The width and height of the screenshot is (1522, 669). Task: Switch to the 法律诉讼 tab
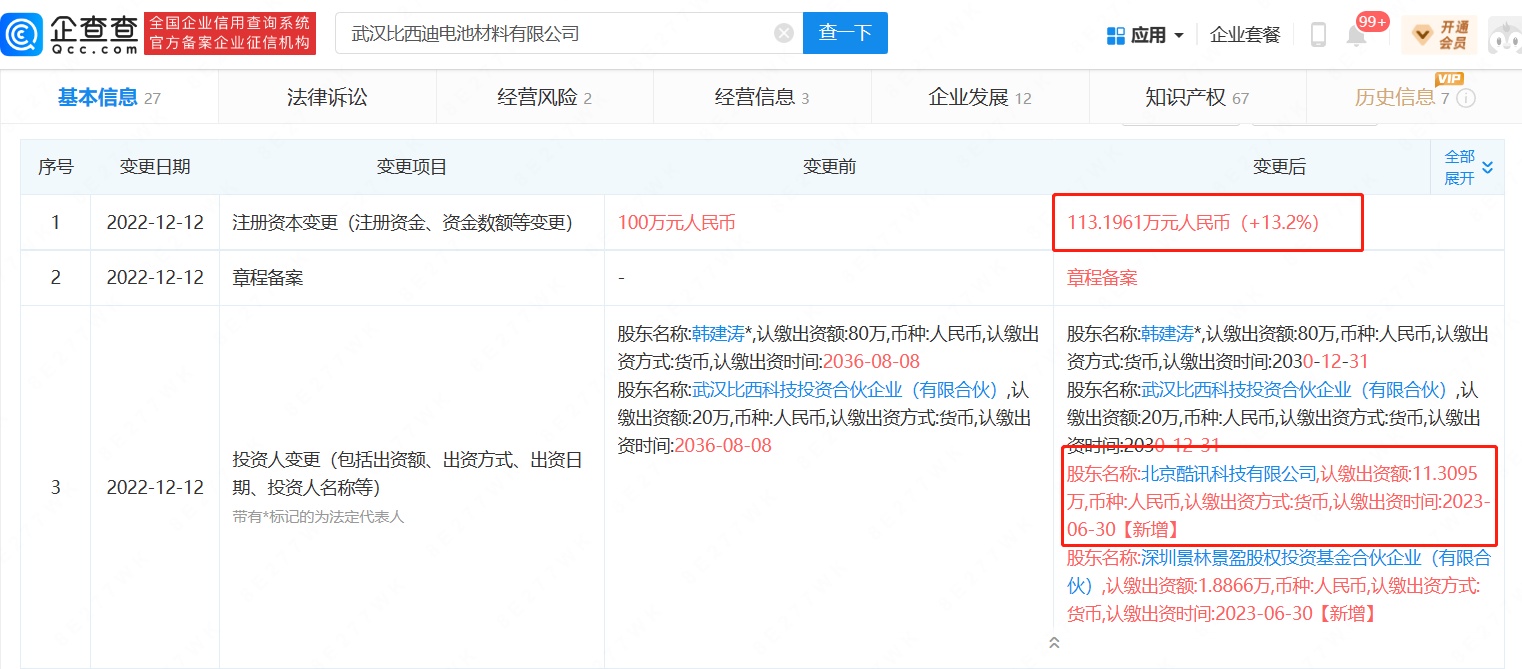pos(327,97)
